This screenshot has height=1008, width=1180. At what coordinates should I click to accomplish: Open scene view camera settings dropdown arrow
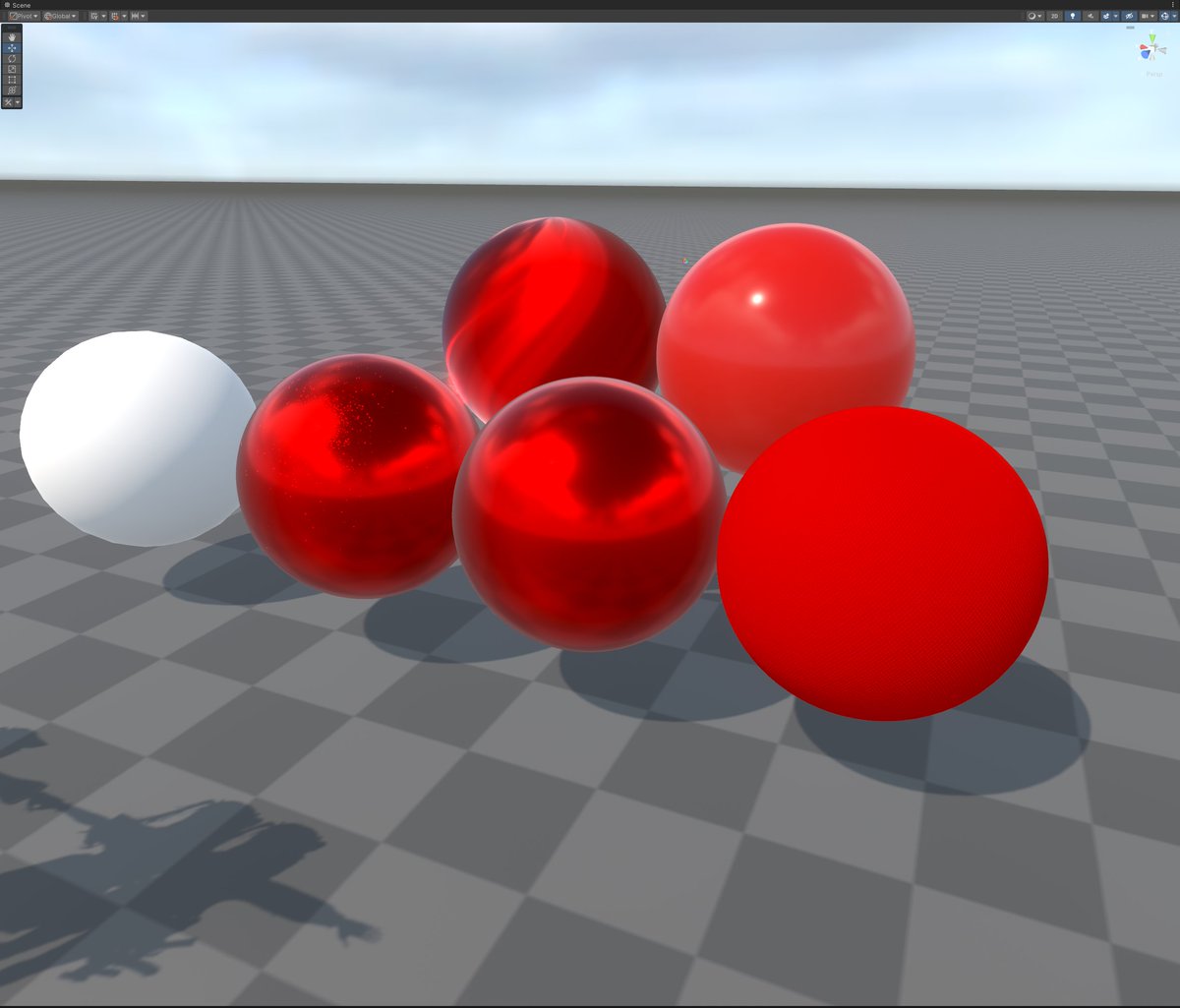(1152, 16)
